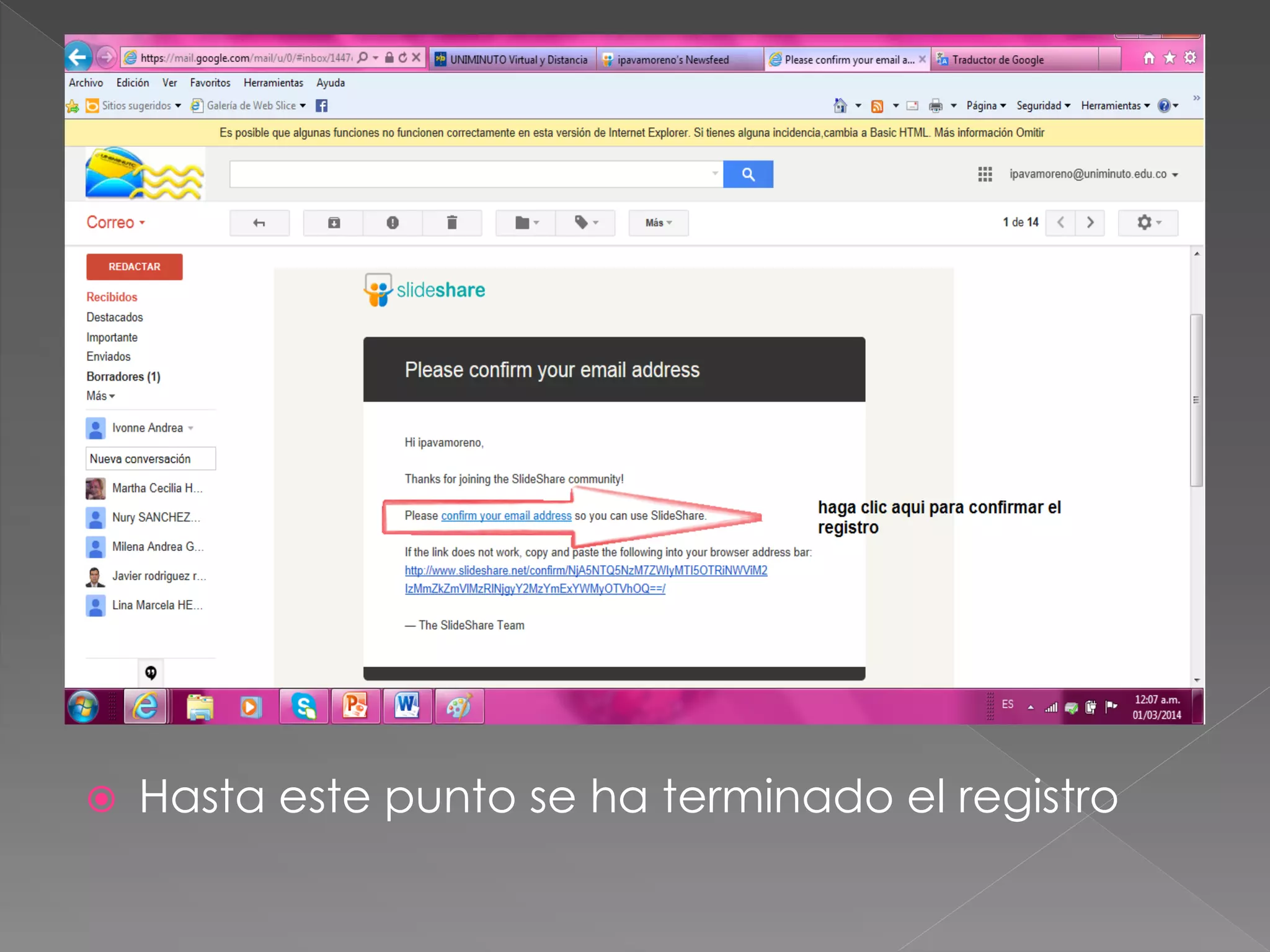Open the Favoritos menu
The image size is (1270, 952).
pos(210,83)
